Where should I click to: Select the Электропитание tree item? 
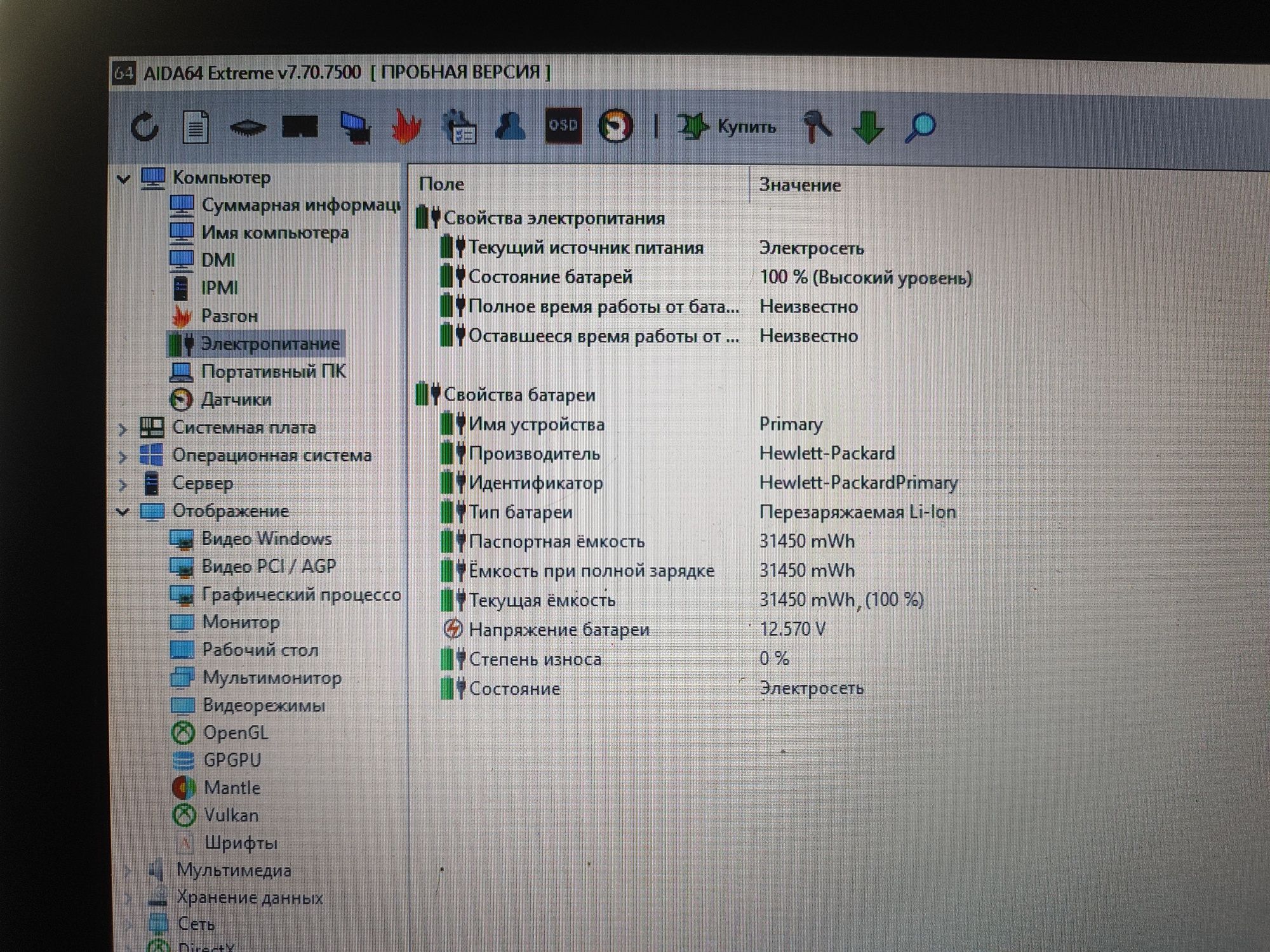255,344
